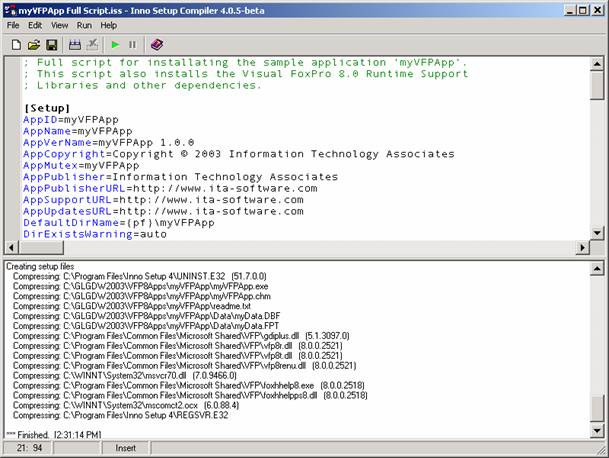Open help with the book icon

157,45
